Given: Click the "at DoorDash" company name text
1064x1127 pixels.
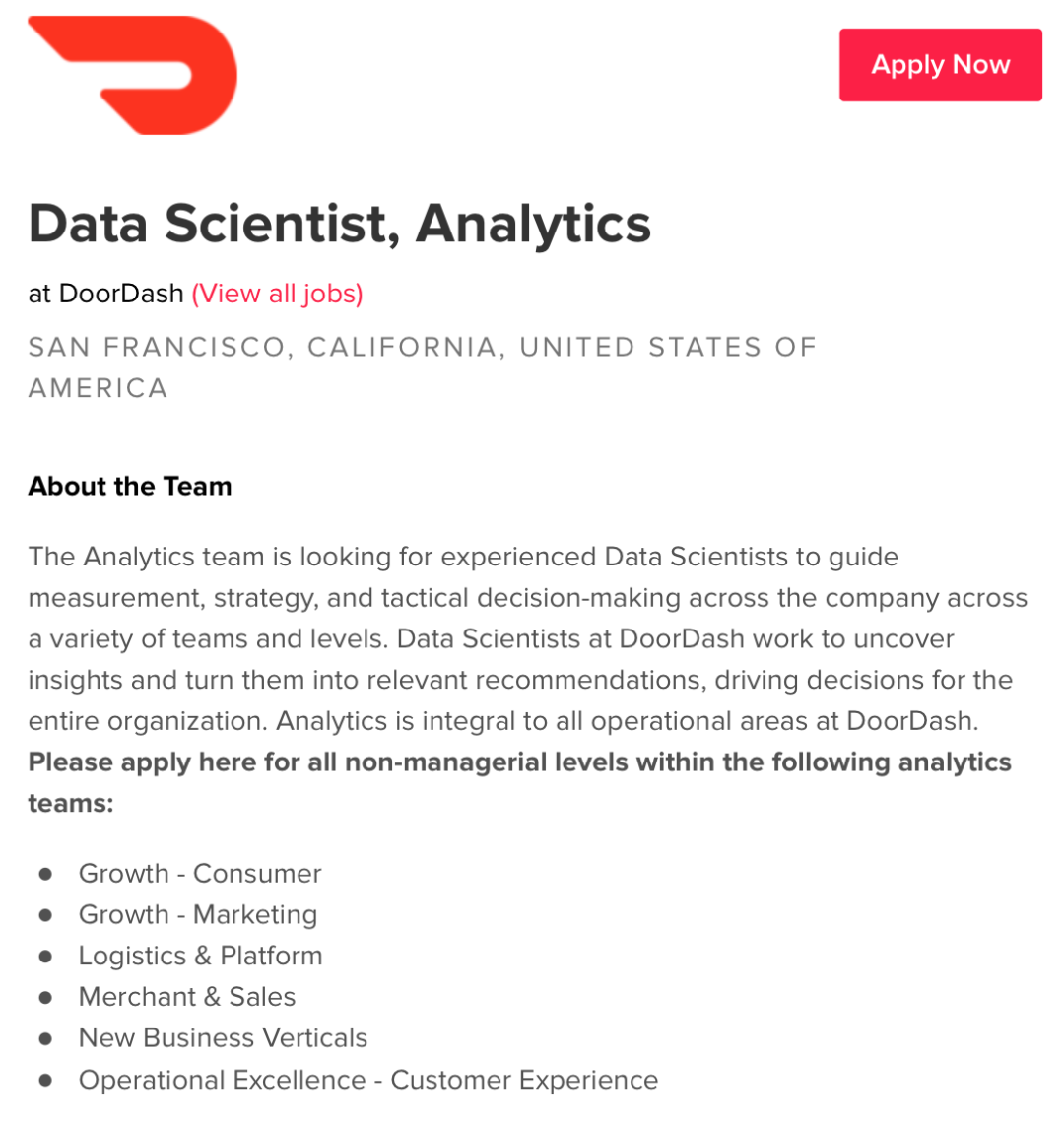Looking at the screenshot, I should pos(105,294).
